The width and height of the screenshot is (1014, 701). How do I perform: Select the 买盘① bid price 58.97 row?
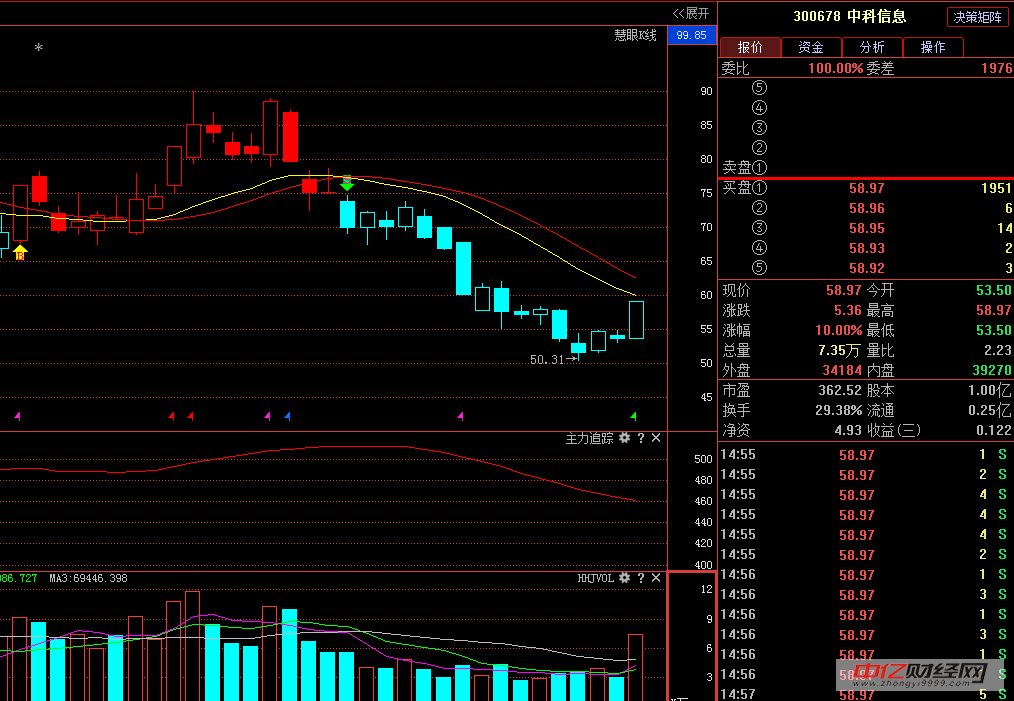coord(866,188)
